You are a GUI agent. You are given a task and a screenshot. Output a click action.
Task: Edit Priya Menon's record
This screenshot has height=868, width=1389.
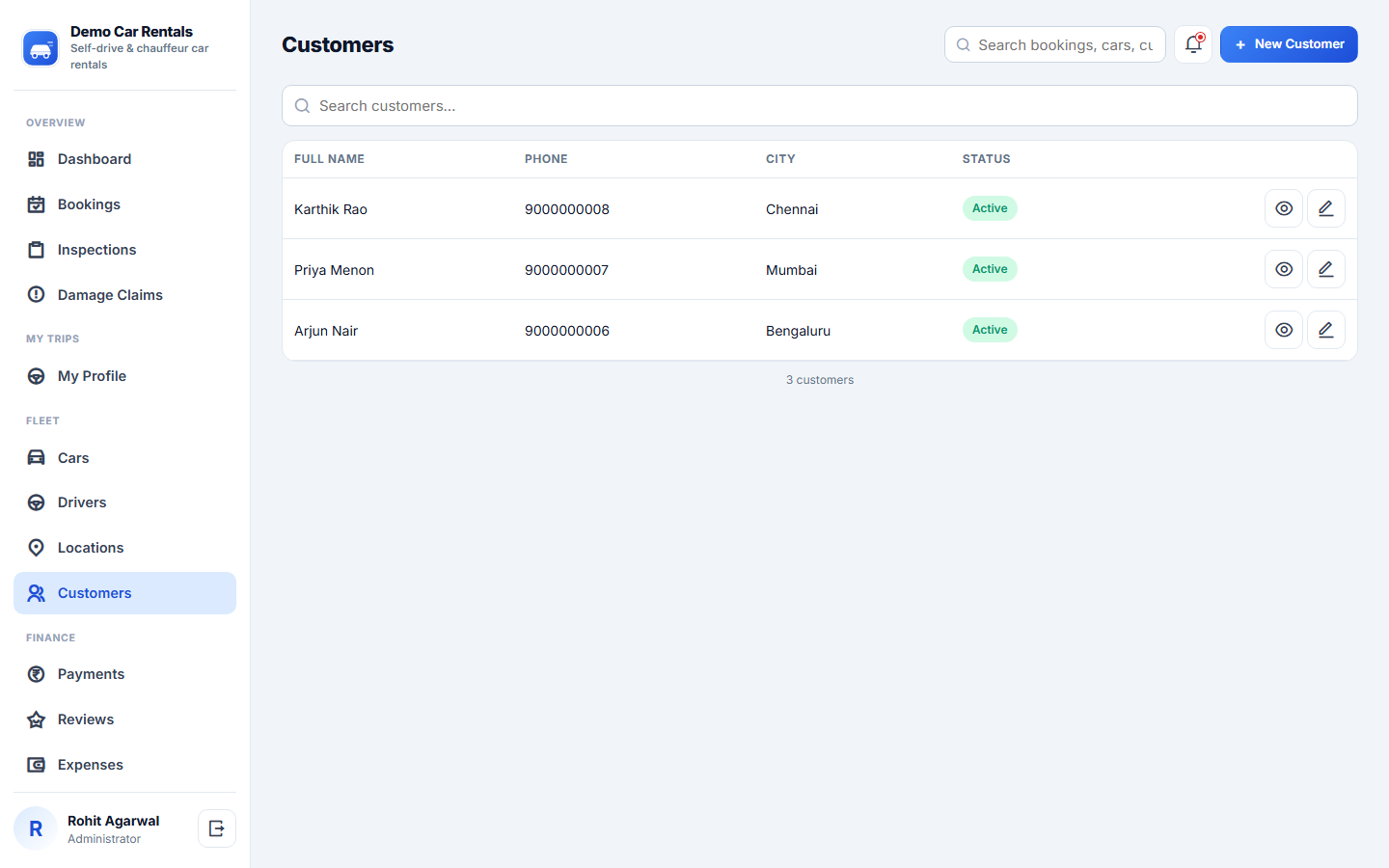click(x=1326, y=269)
